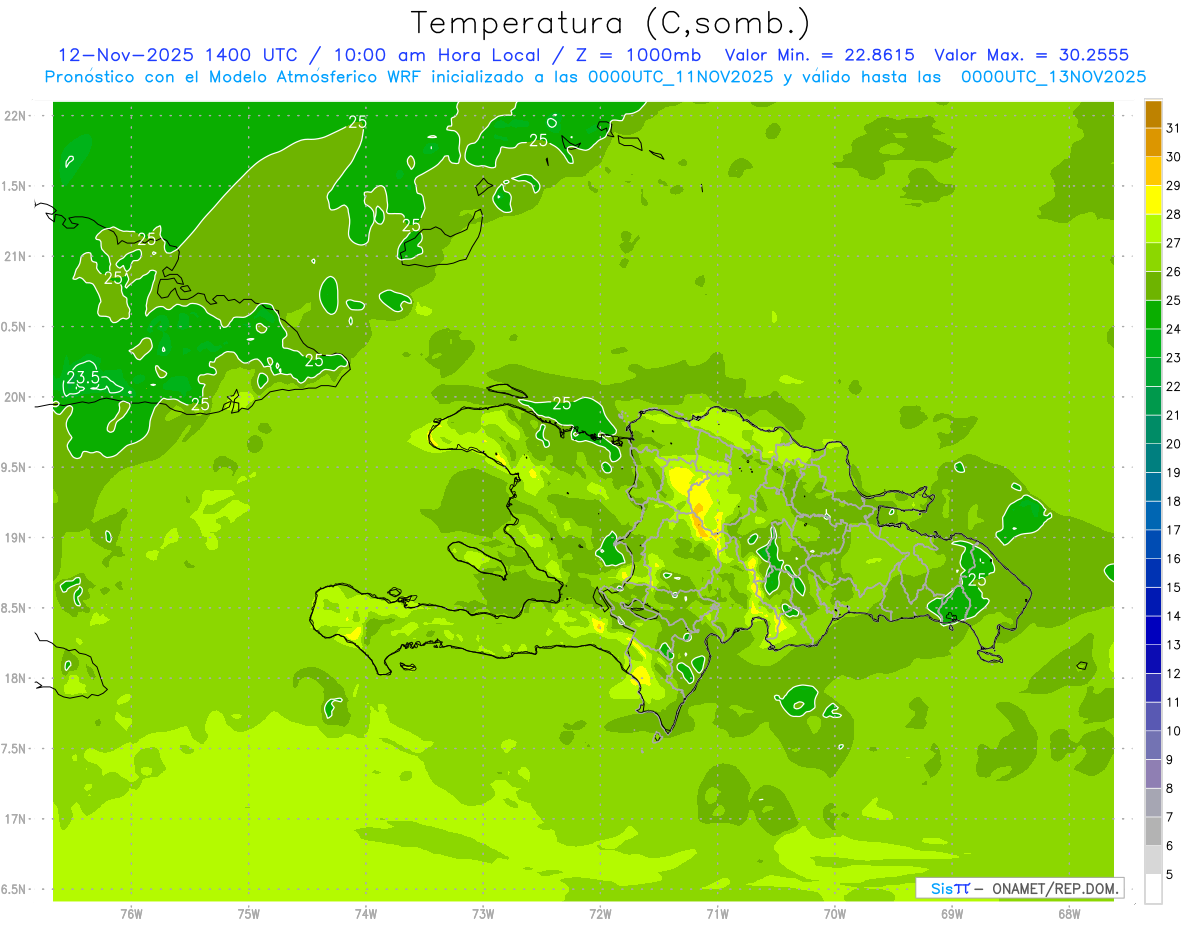The height and width of the screenshot is (927, 1200).
Task: Click the "23.5" contour label over Cuba
Action: tap(83, 377)
